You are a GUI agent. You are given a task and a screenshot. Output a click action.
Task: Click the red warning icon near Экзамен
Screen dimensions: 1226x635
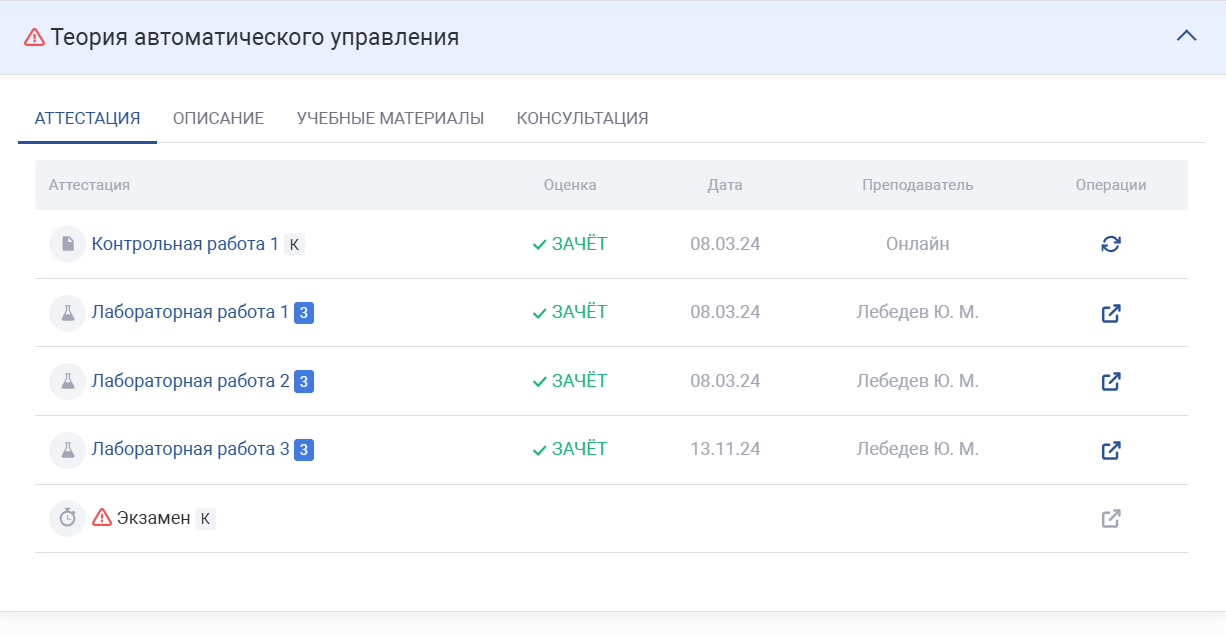point(102,518)
